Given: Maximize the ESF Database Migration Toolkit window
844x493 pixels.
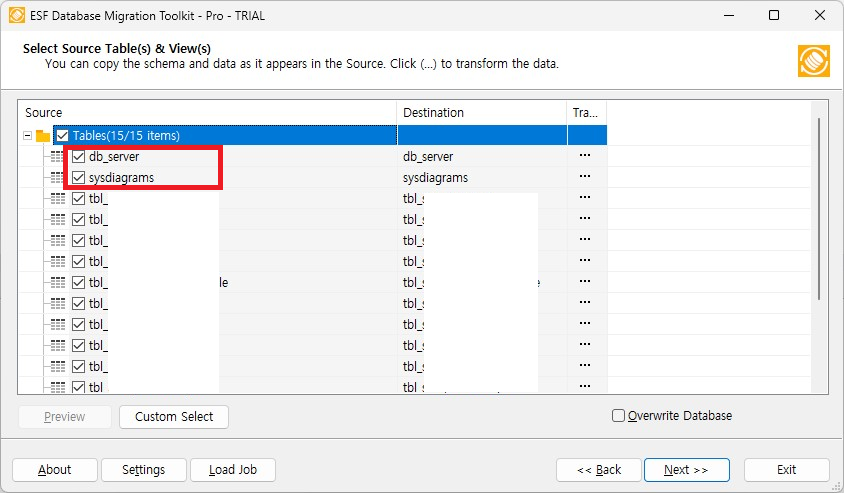Looking at the screenshot, I should pyautogui.click(x=774, y=15).
